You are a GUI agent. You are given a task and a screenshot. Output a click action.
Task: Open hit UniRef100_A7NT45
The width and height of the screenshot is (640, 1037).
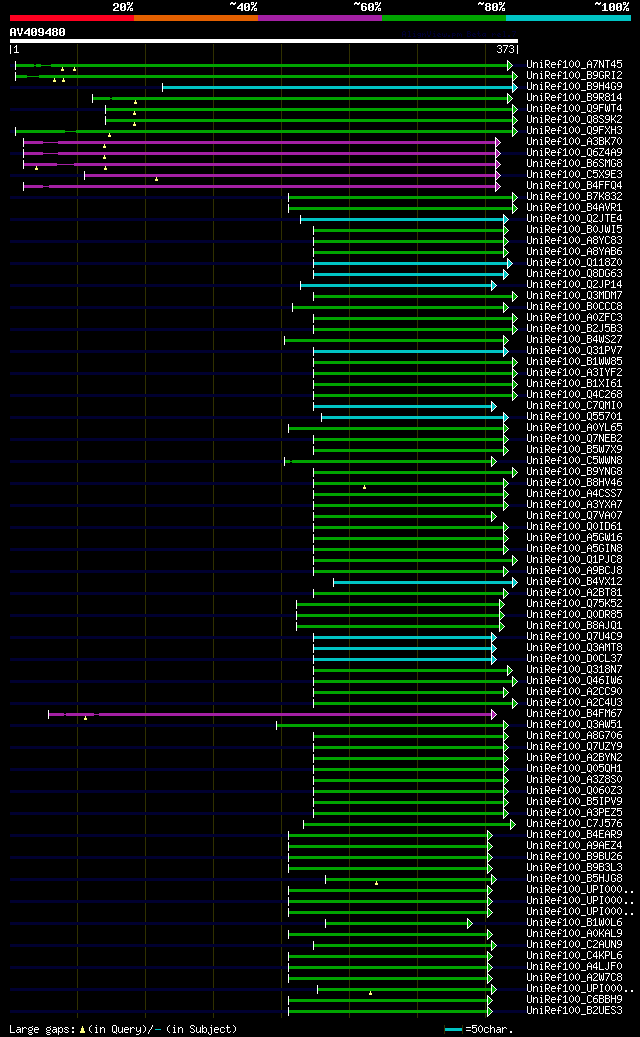click(574, 65)
